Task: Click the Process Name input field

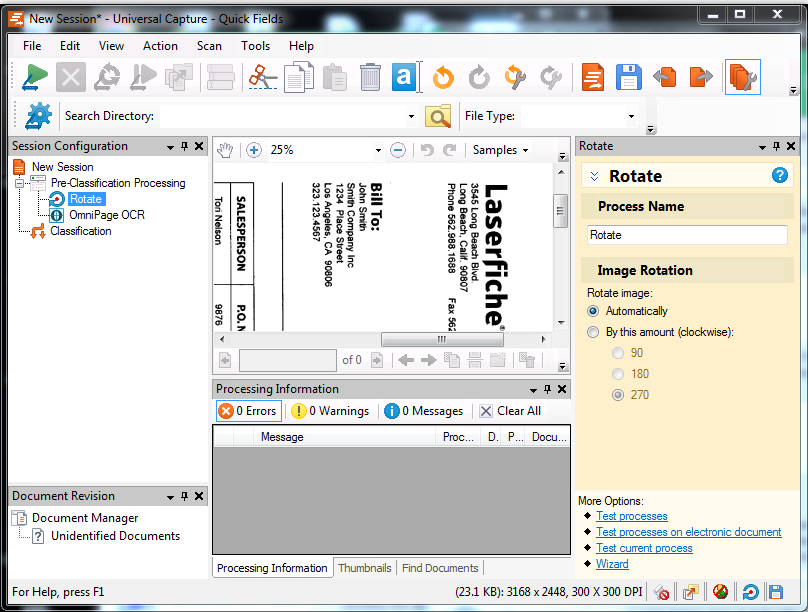Action: point(687,235)
